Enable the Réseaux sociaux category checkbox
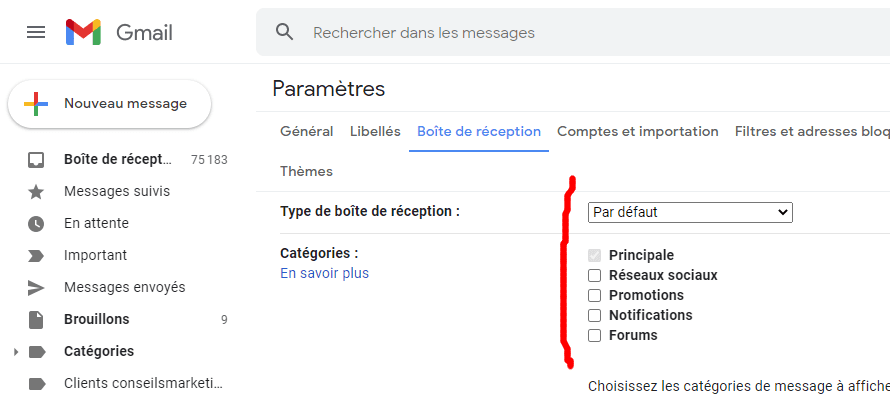890x400 pixels. (x=594, y=276)
